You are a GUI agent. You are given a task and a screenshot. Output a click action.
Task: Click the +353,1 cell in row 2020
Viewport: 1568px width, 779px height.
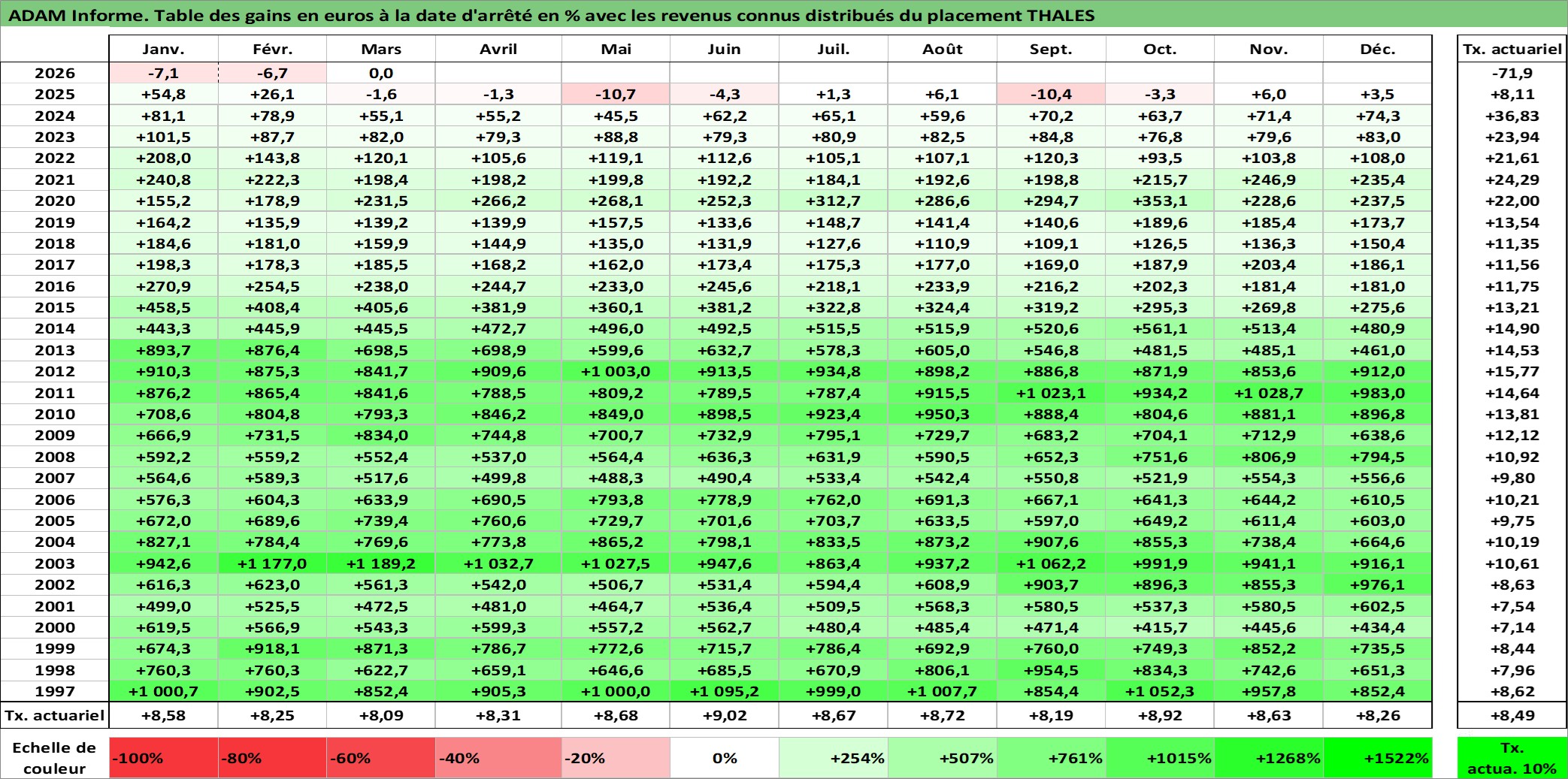pos(1160,201)
